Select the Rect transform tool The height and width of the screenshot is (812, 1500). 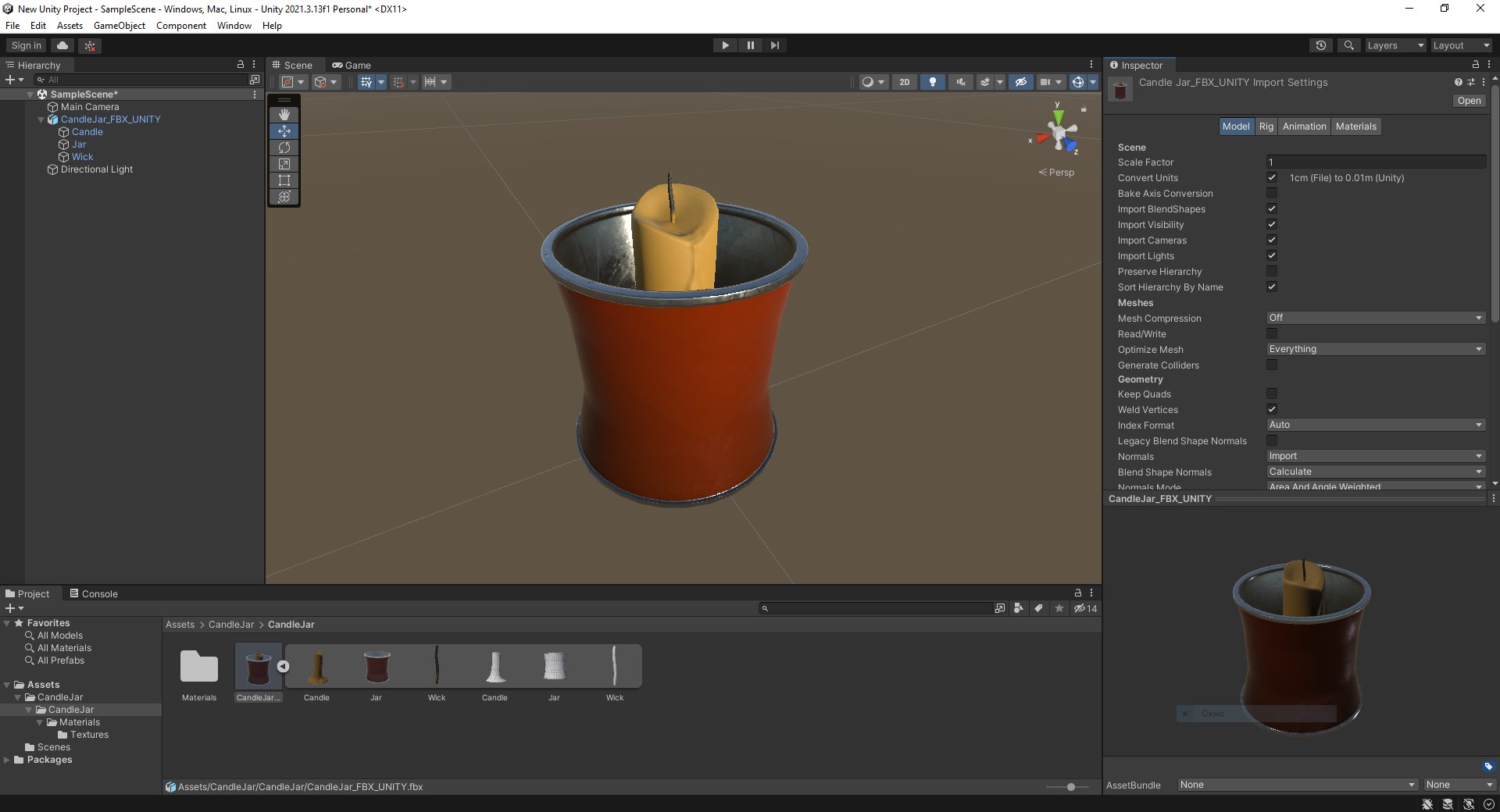click(x=284, y=180)
